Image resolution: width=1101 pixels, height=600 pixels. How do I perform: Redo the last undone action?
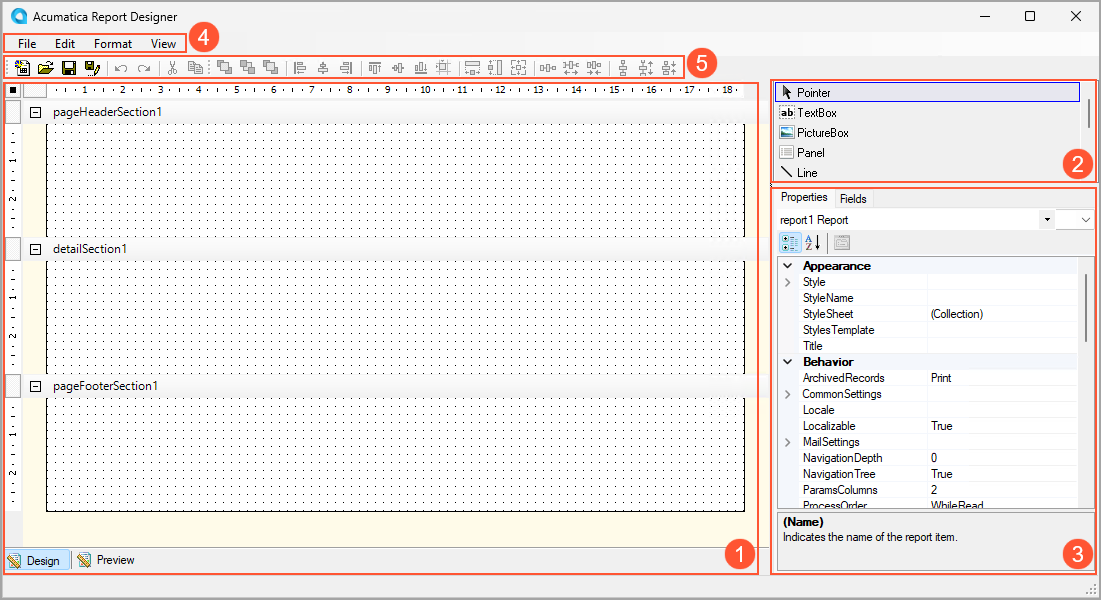[144, 68]
